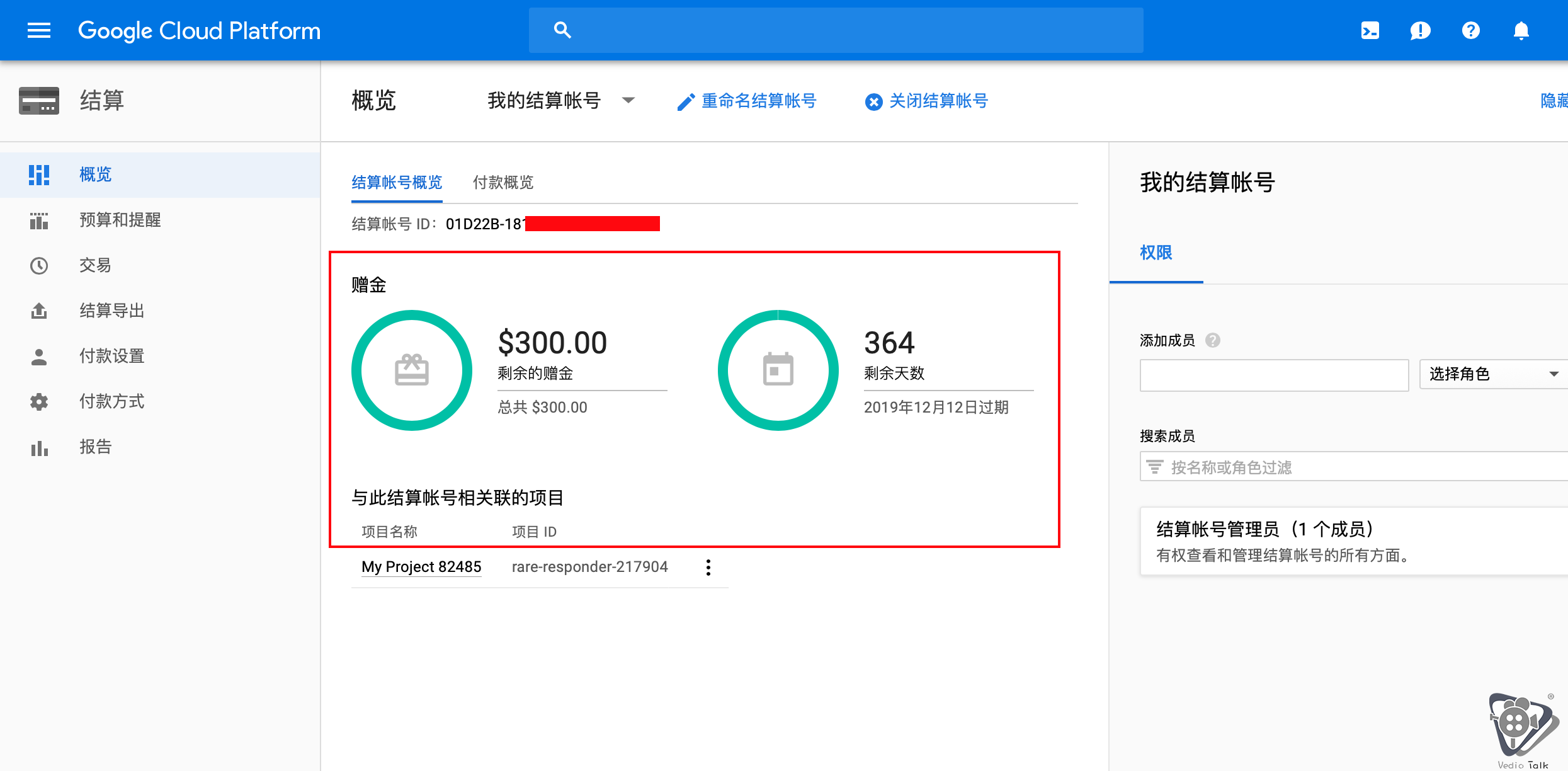The image size is (1568, 771).
Task: Open the three-dot menu for My Project 82485
Action: click(708, 568)
